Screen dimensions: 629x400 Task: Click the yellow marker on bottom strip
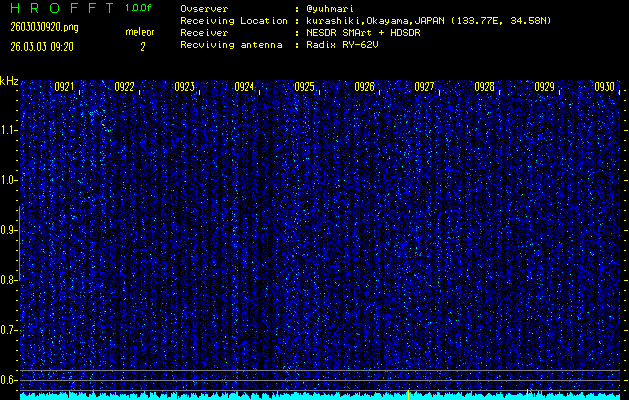click(408, 394)
